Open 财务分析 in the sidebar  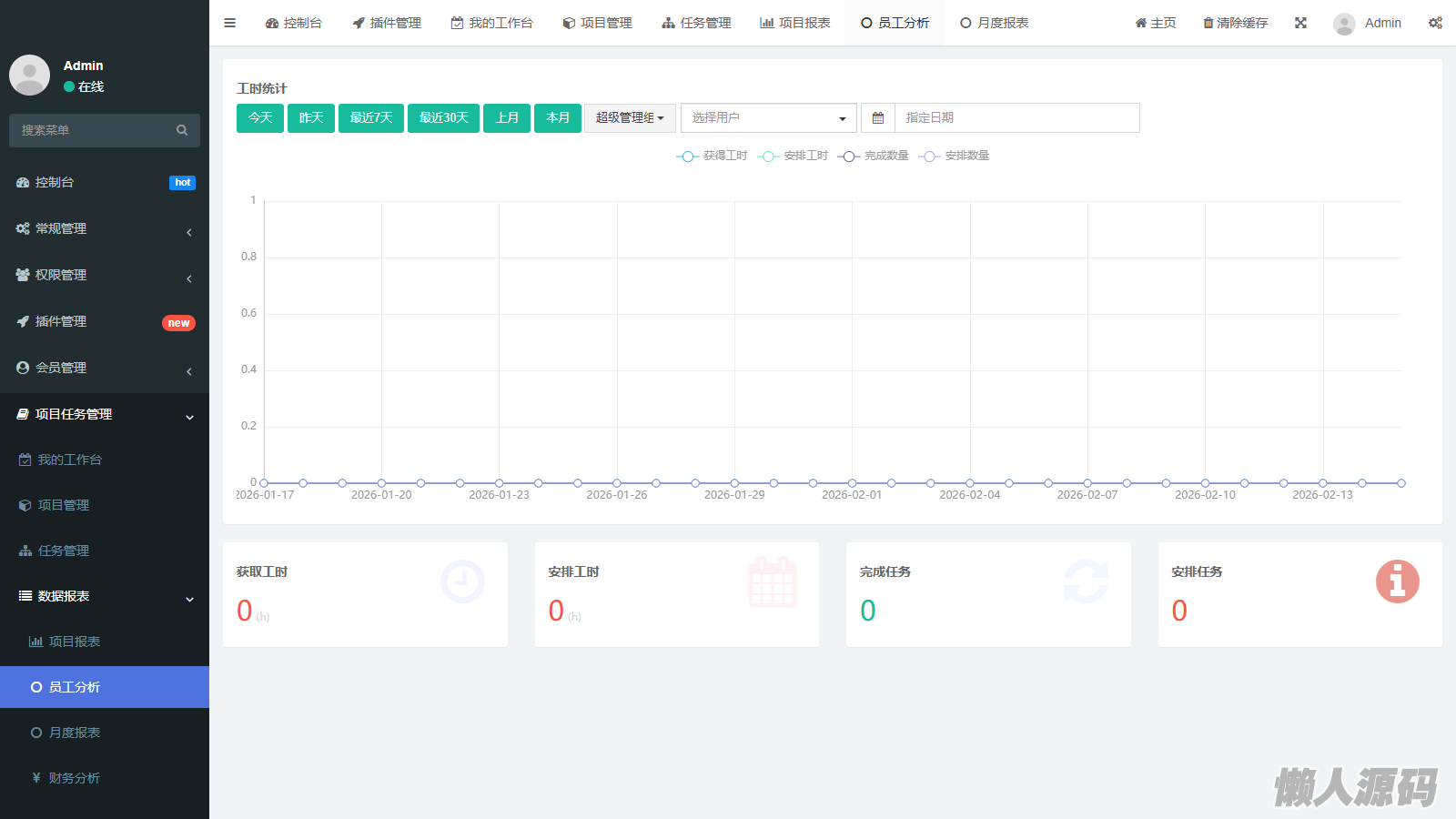74,778
